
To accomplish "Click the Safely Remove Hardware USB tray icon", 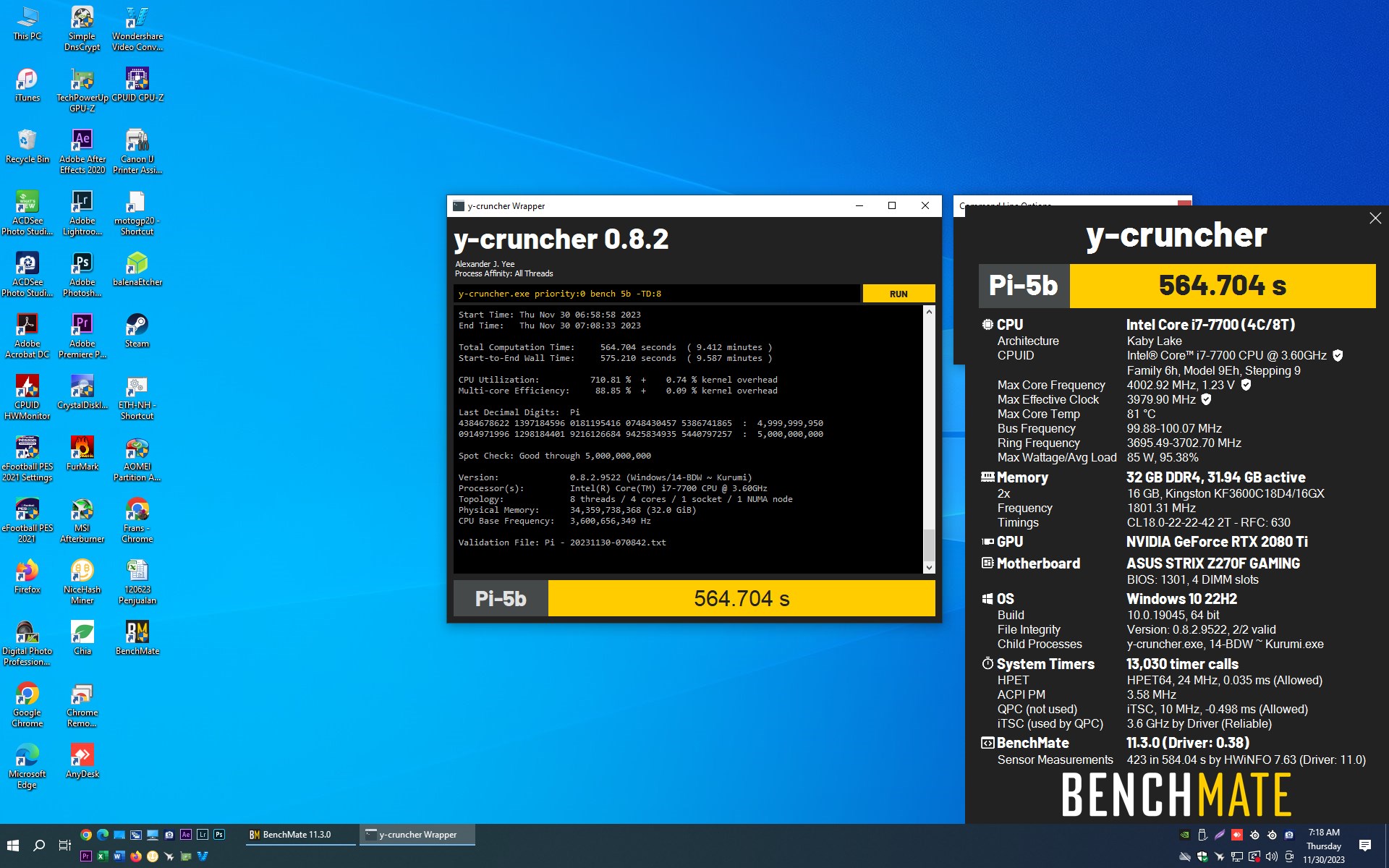I will point(1202,835).
